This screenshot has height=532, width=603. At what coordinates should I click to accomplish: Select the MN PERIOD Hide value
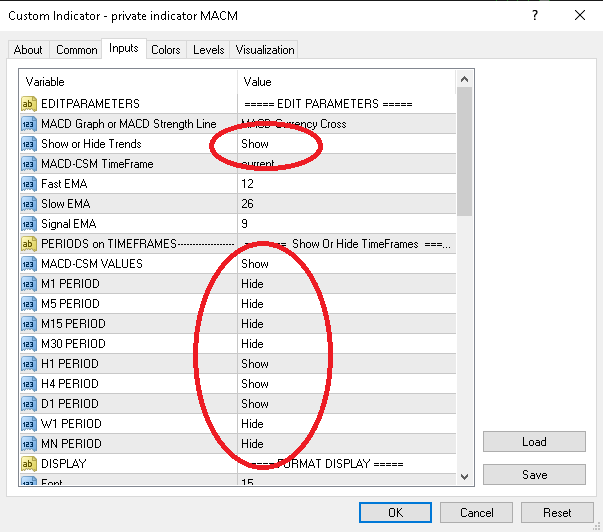pyautogui.click(x=252, y=444)
